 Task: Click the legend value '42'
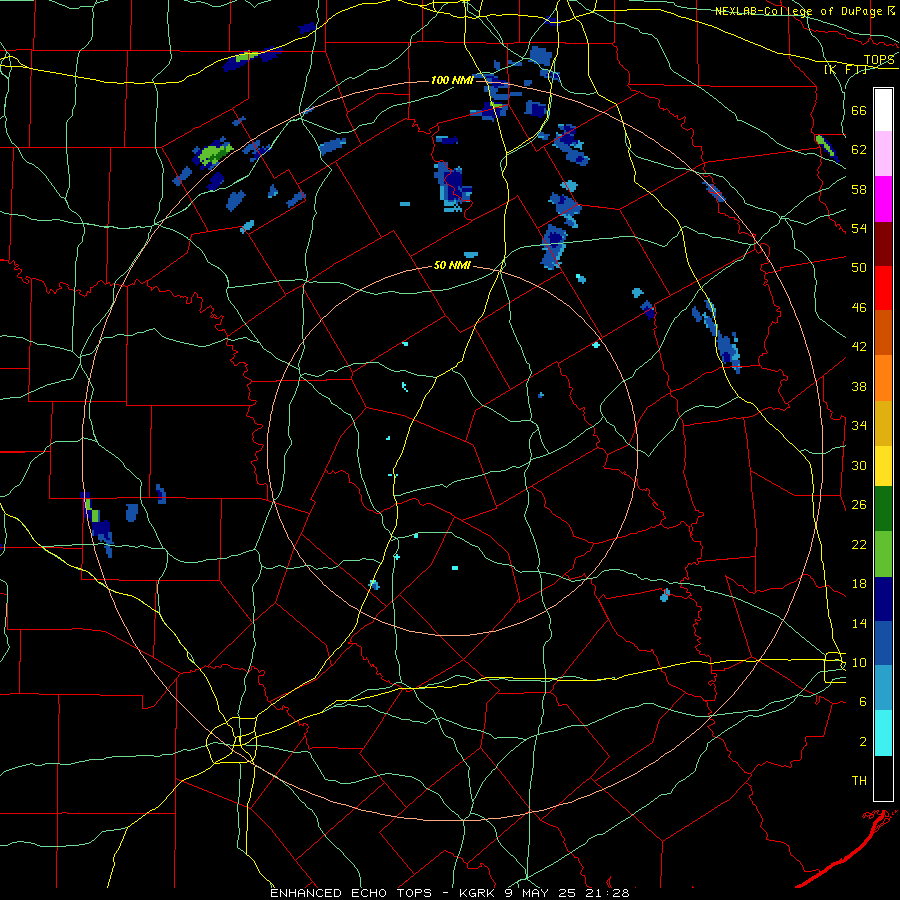click(x=859, y=347)
